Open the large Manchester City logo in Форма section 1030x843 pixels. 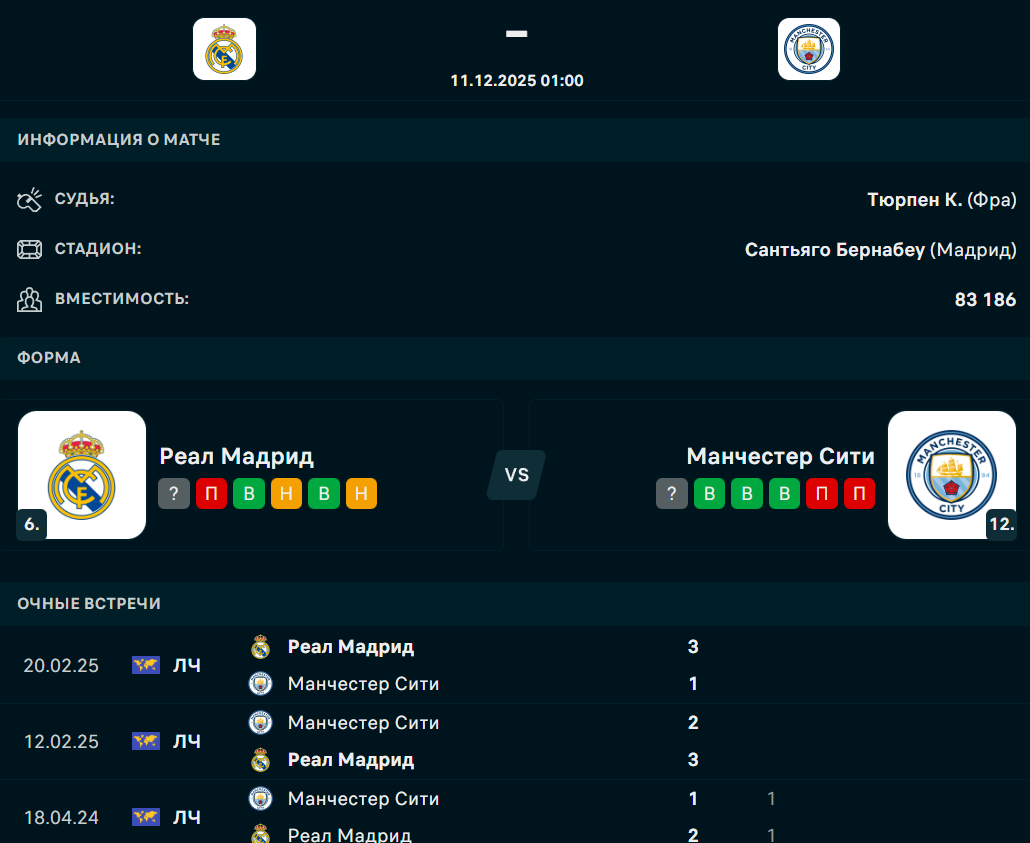(951, 475)
